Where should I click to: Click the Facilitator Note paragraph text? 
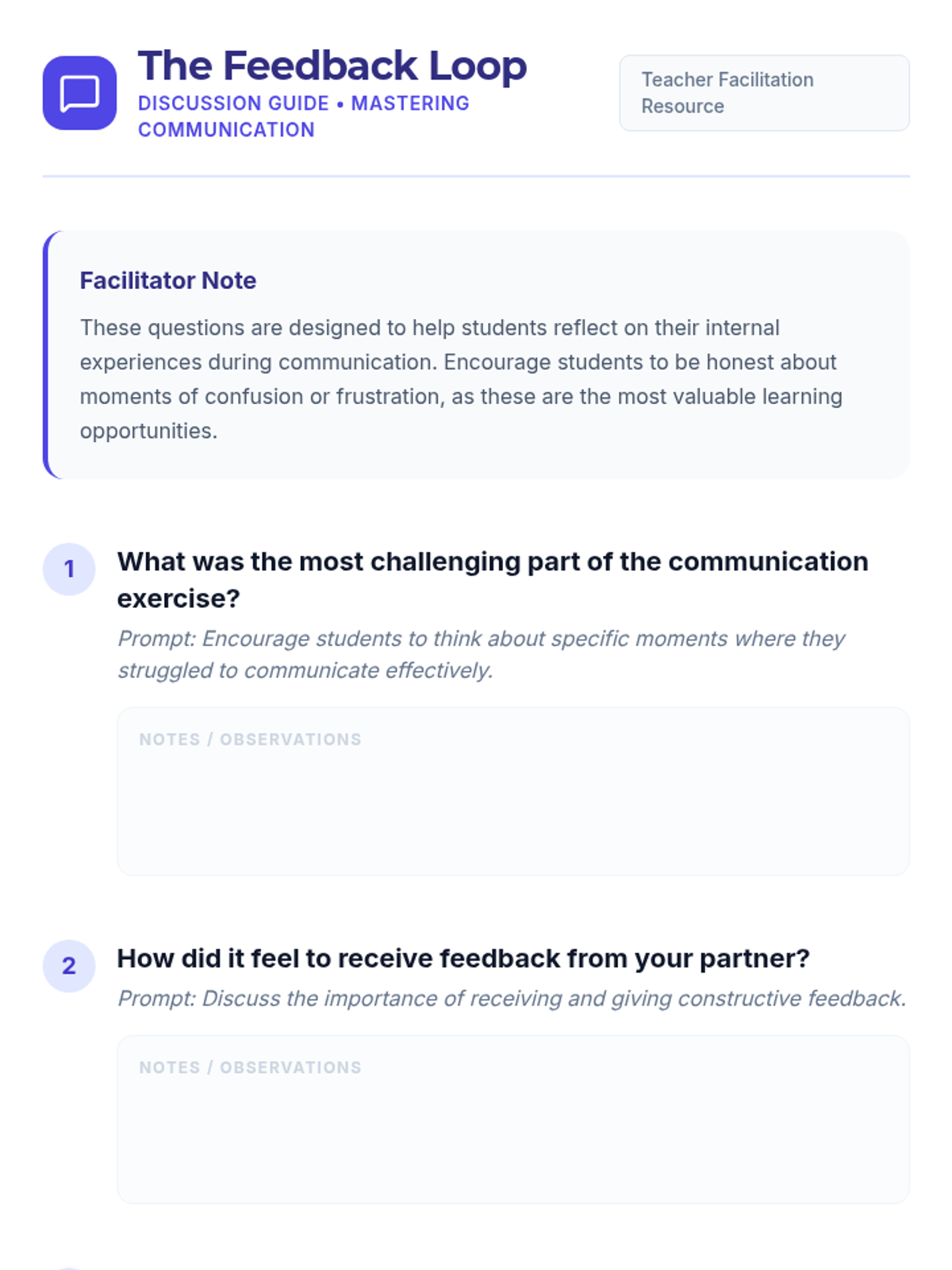tap(461, 379)
